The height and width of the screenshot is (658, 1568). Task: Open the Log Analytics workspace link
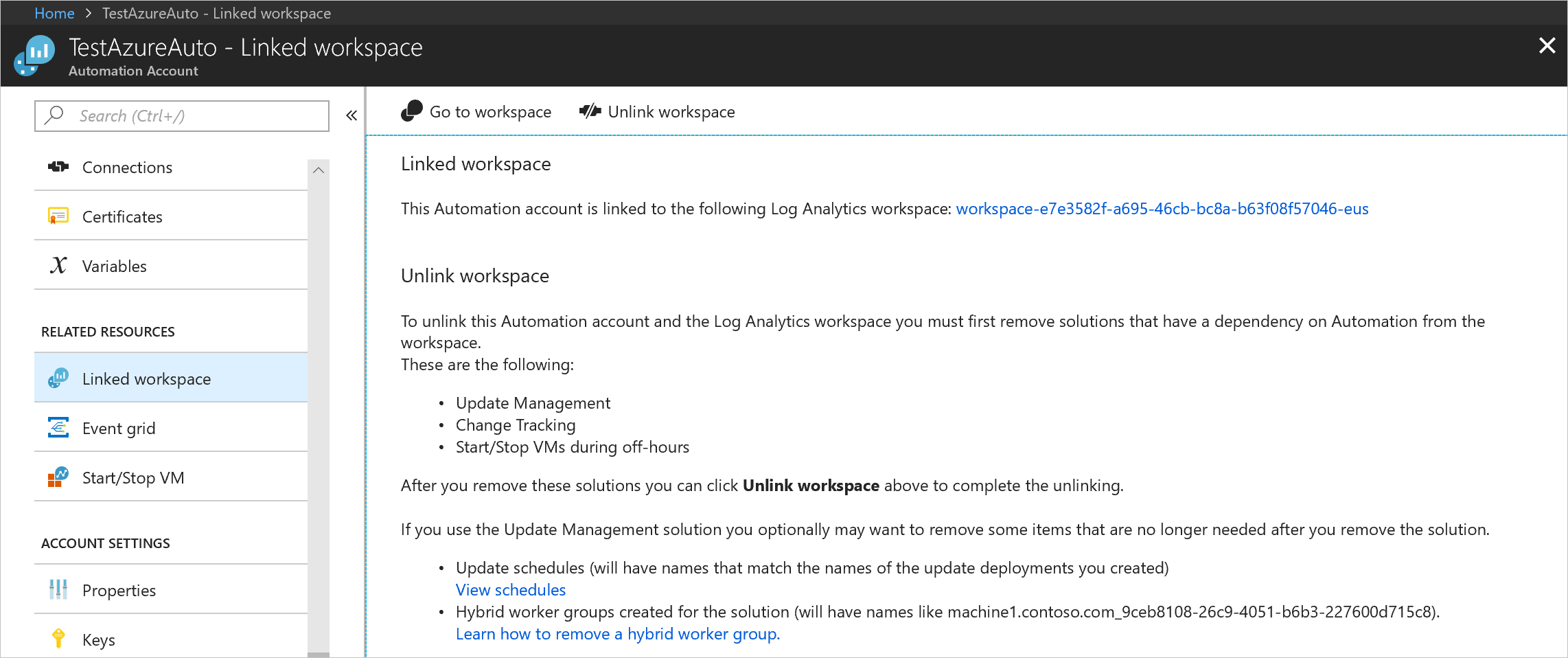(x=1162, y=209)
